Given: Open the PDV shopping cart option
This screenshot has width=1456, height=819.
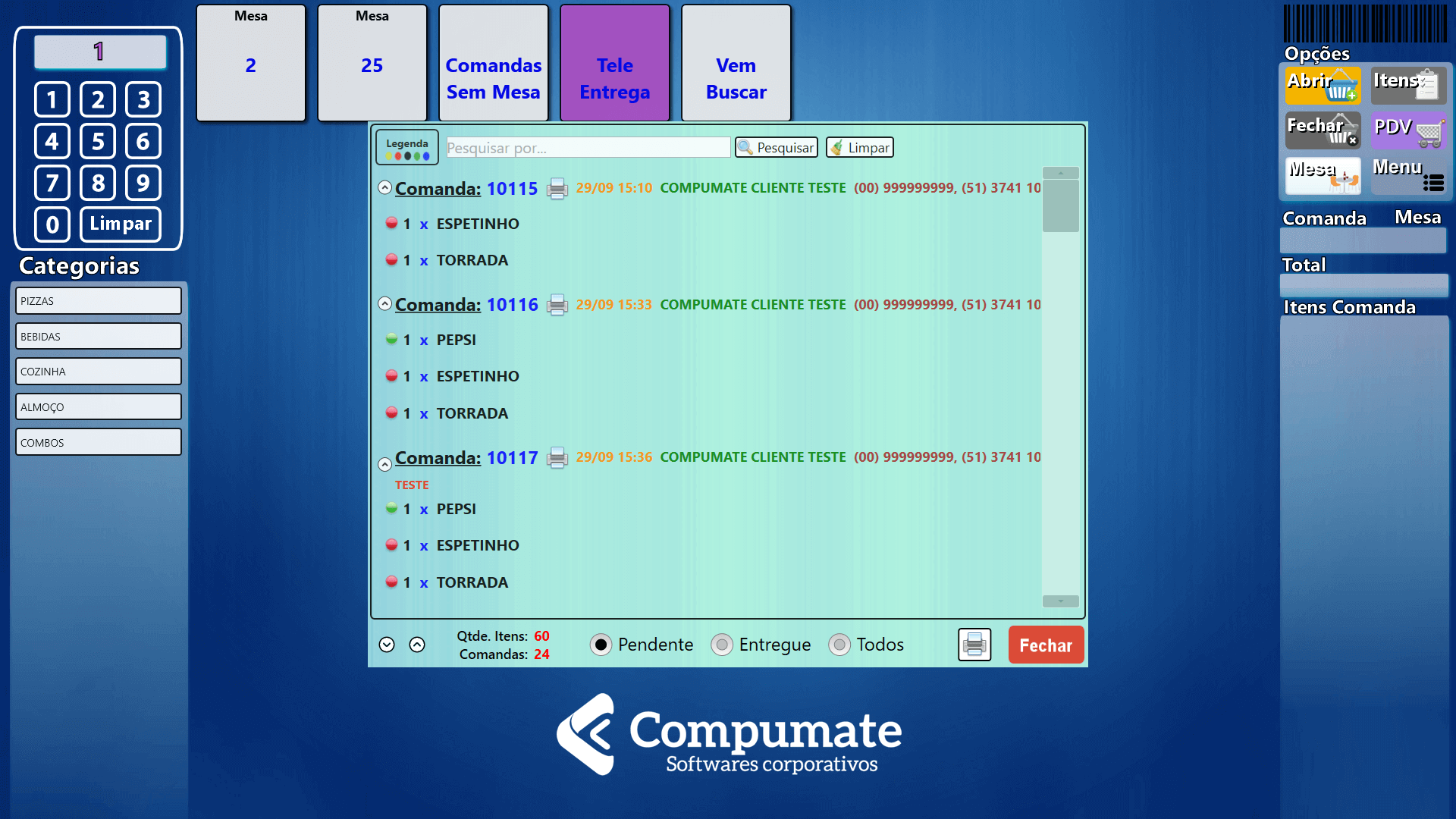Looking at the screenshot, I should pos(1409,130).
